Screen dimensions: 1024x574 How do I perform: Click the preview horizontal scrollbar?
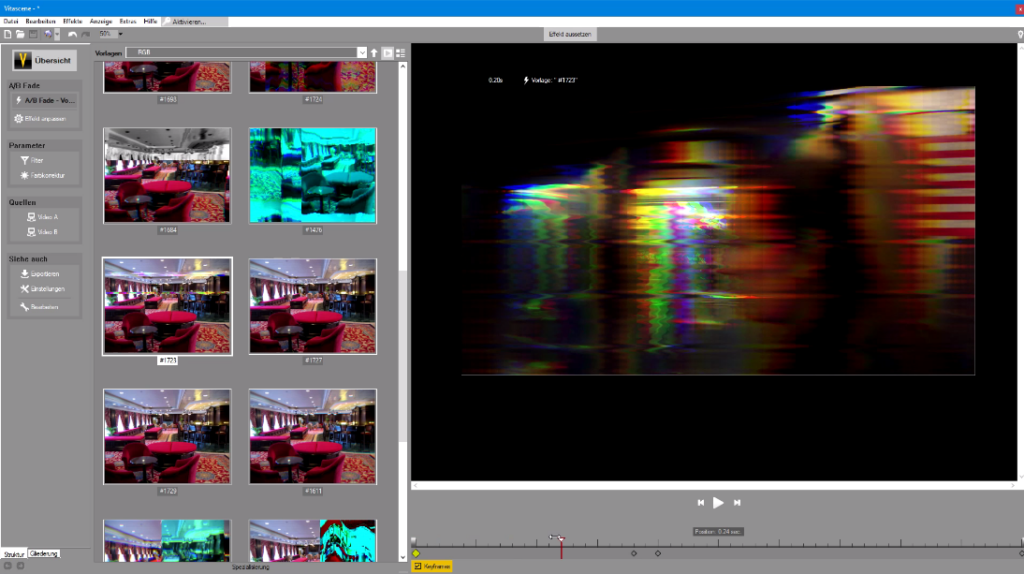click(x=714, y=486)
